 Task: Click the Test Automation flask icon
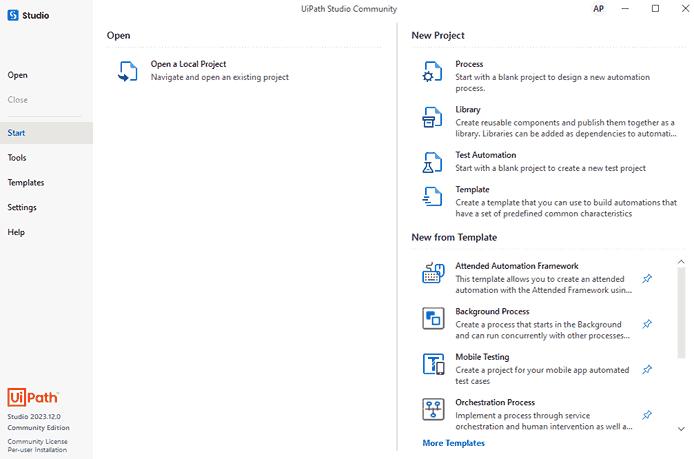click(x=432, y=162)
